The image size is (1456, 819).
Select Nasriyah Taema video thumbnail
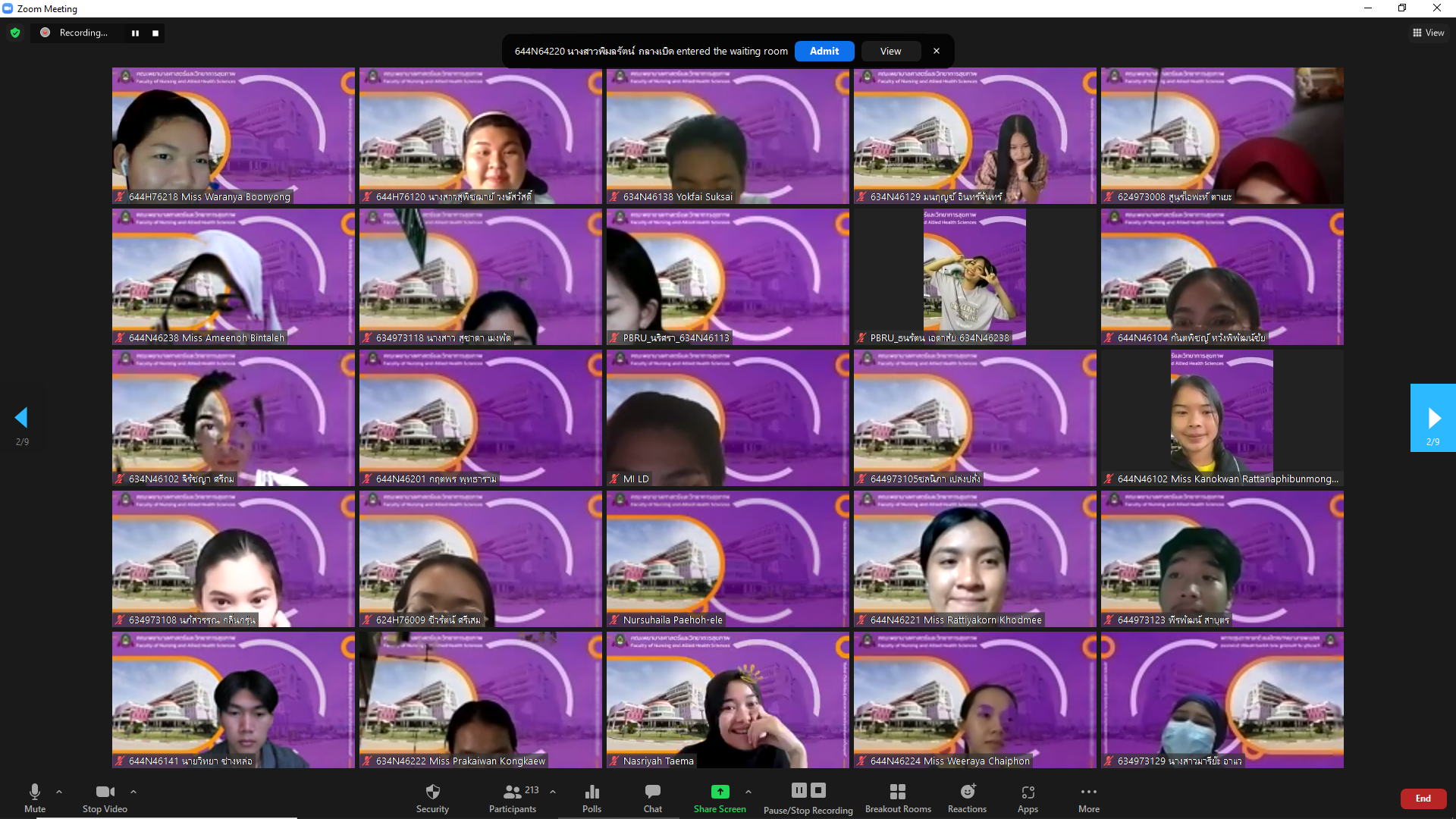(727, 699)
